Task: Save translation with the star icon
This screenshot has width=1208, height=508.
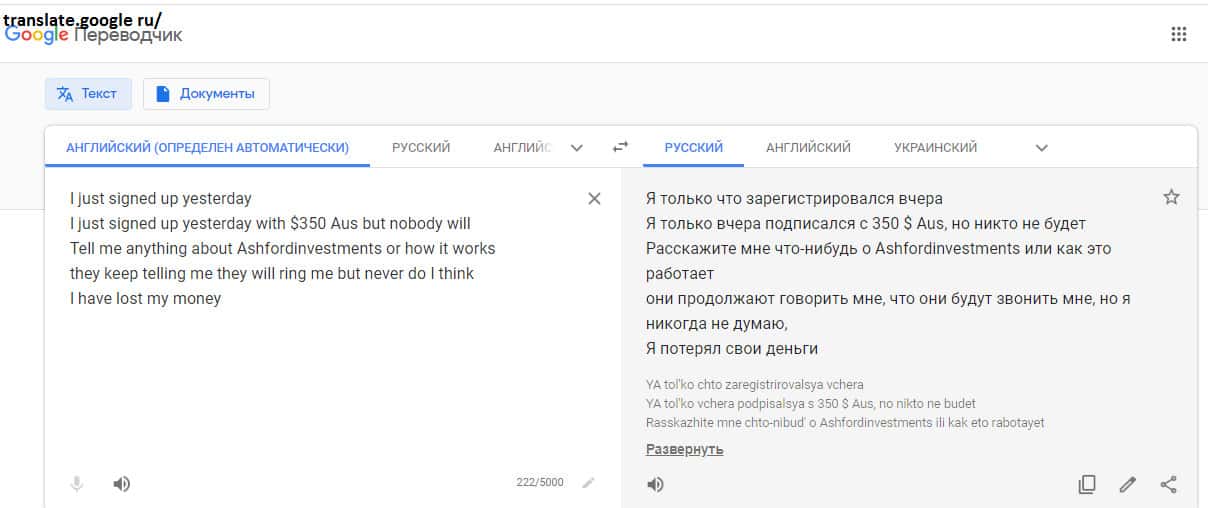Action: point(1171,197)
